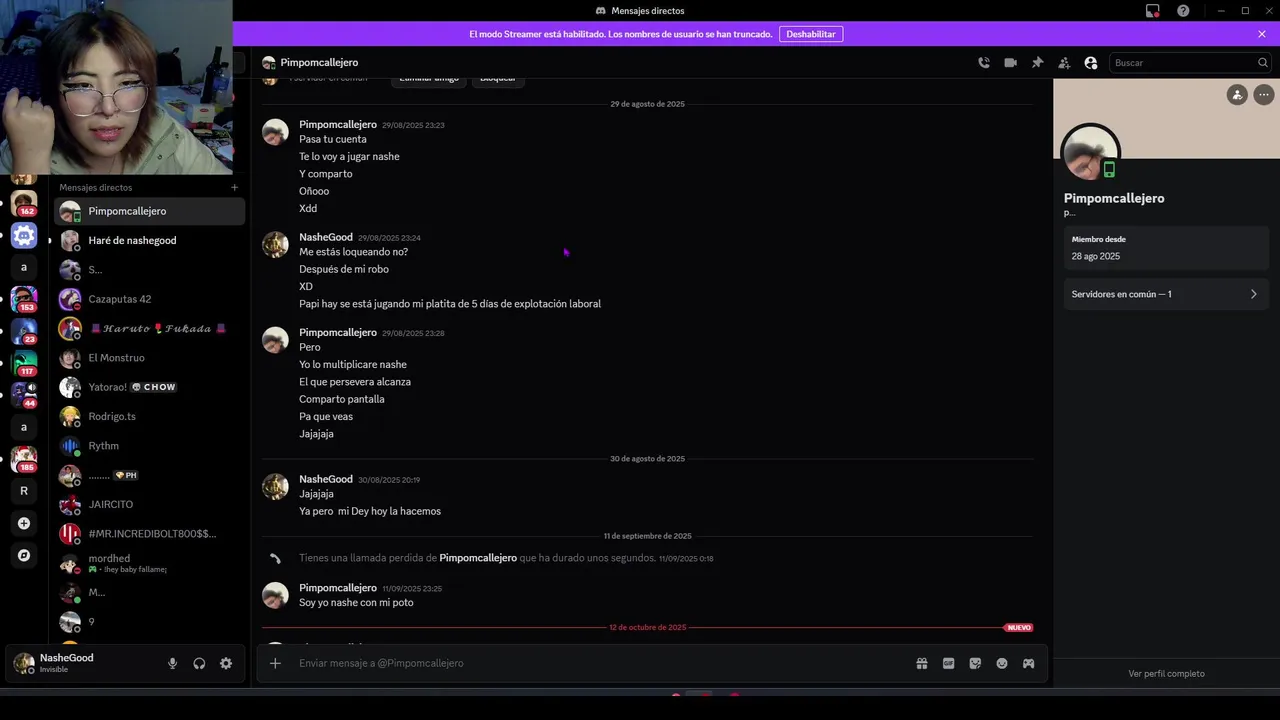Open user settings gear

click(226, 663)
